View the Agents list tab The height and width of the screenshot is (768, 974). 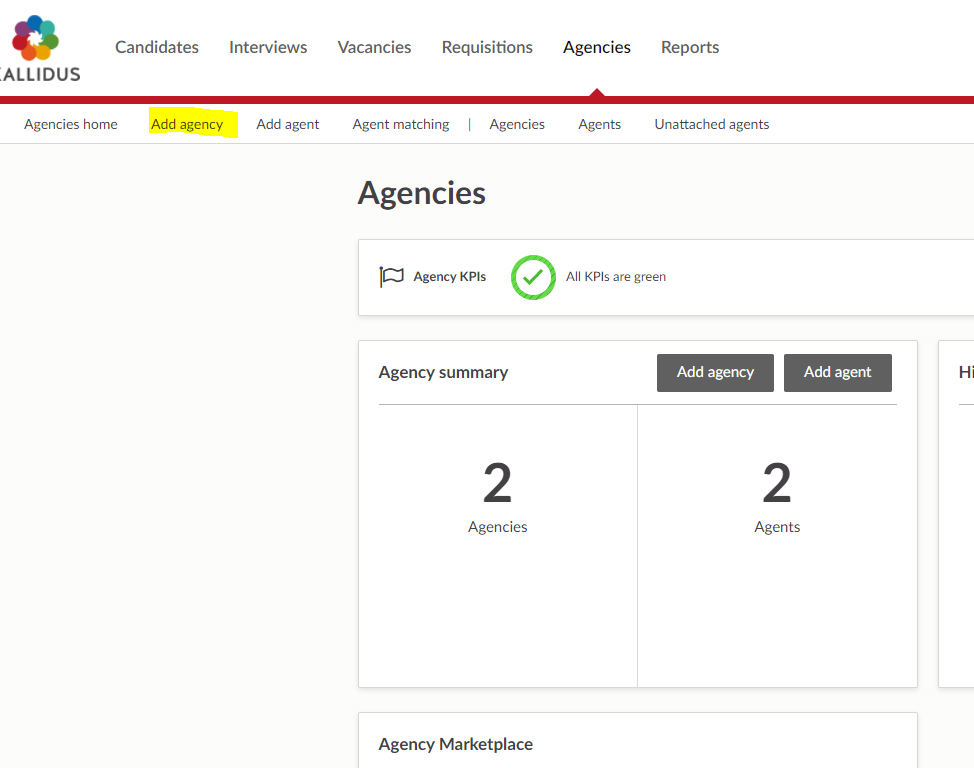coord(599,123)
